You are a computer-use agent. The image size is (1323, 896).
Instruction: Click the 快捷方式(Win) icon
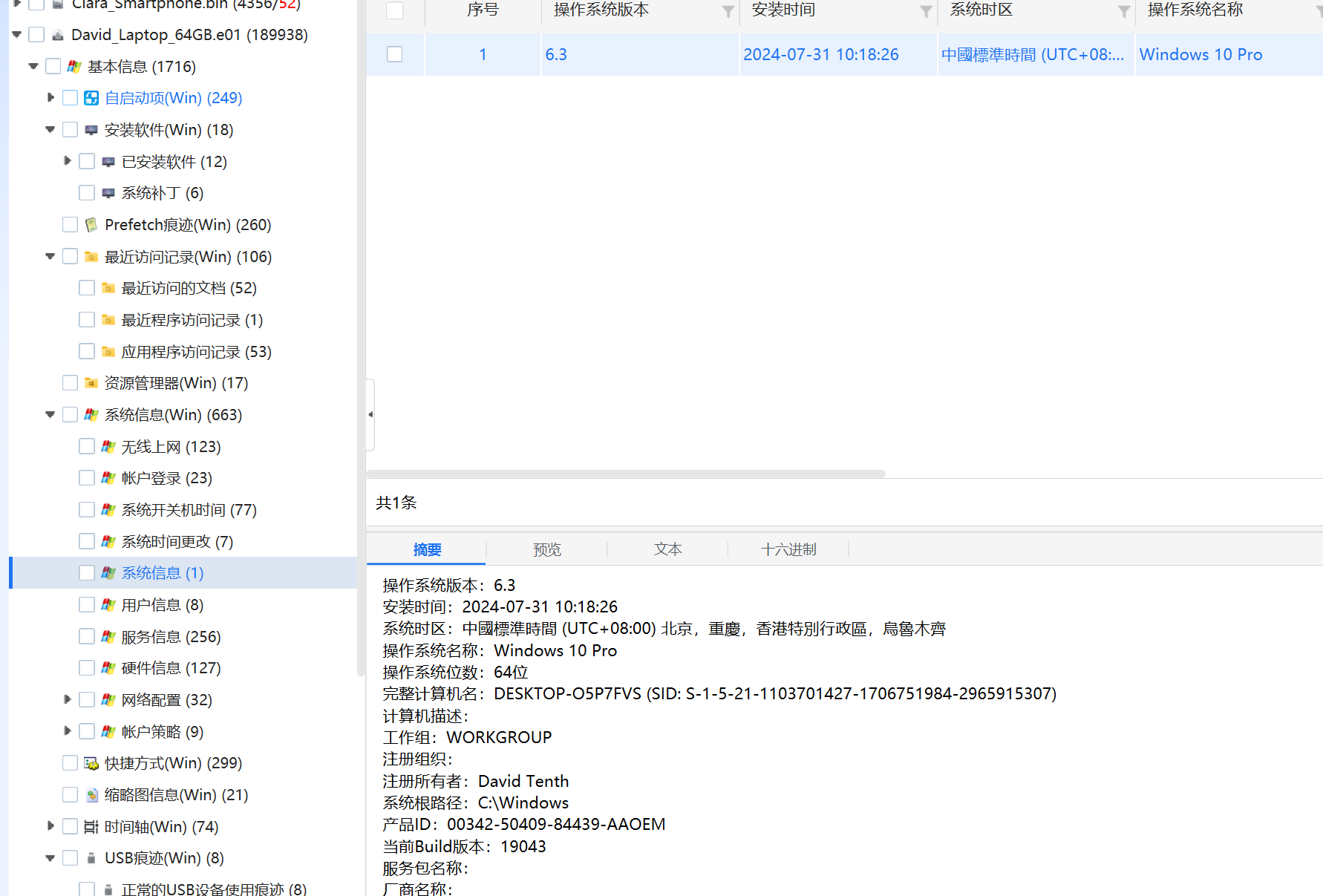coord(91,763)
